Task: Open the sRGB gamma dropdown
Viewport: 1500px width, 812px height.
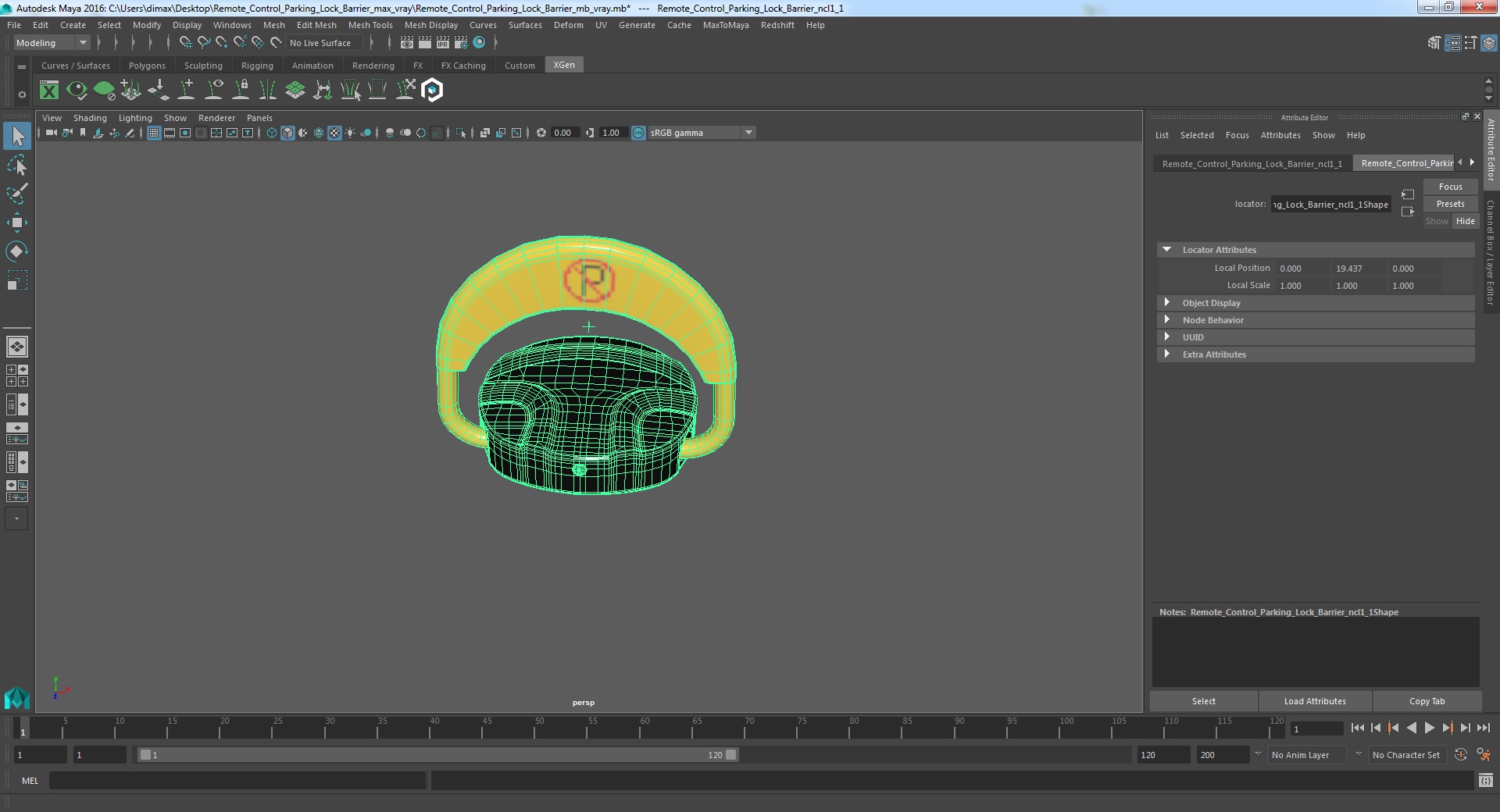Action: click(x=702, y=133)
